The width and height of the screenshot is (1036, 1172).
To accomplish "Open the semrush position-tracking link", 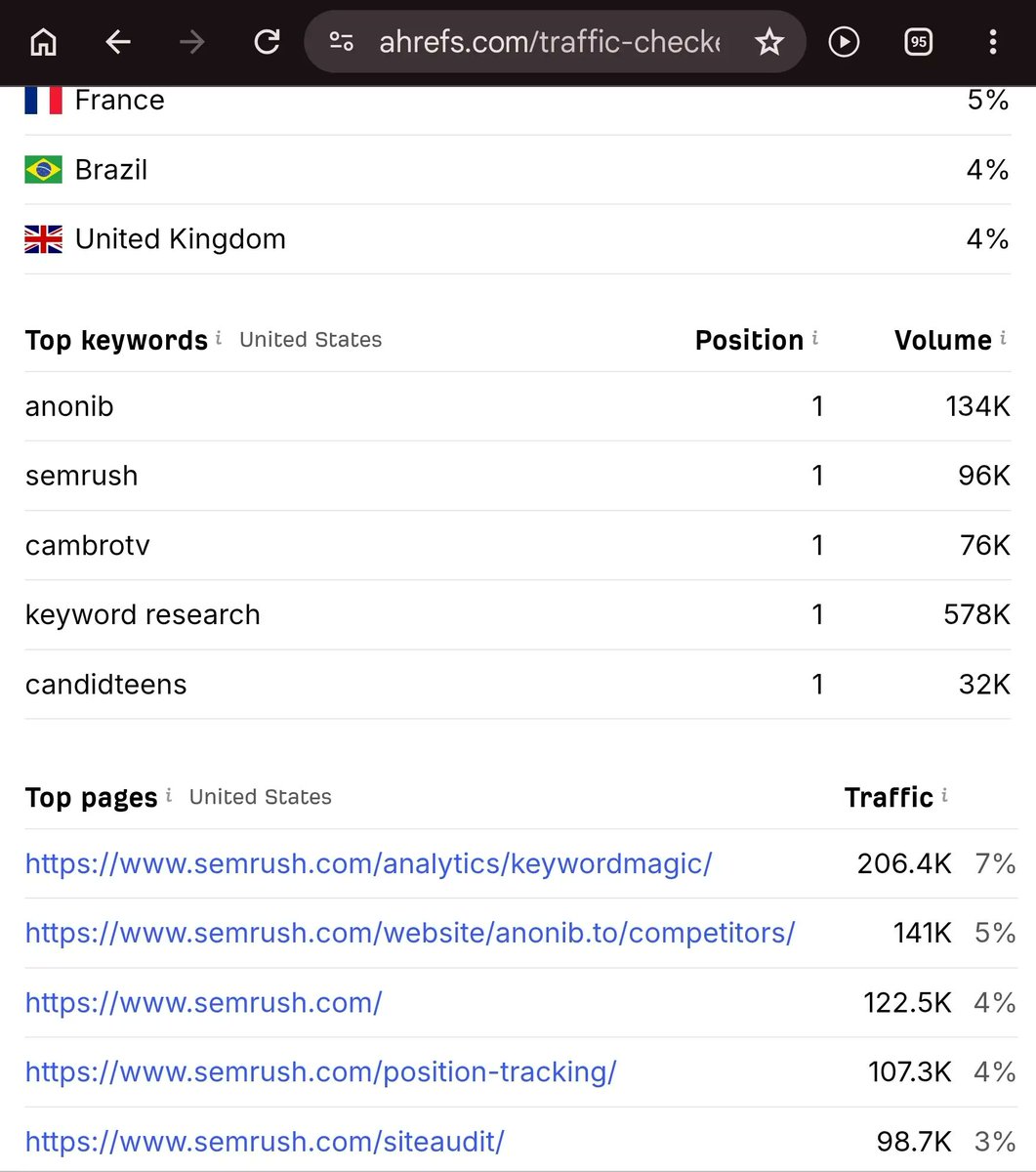I will [320, 1071].
